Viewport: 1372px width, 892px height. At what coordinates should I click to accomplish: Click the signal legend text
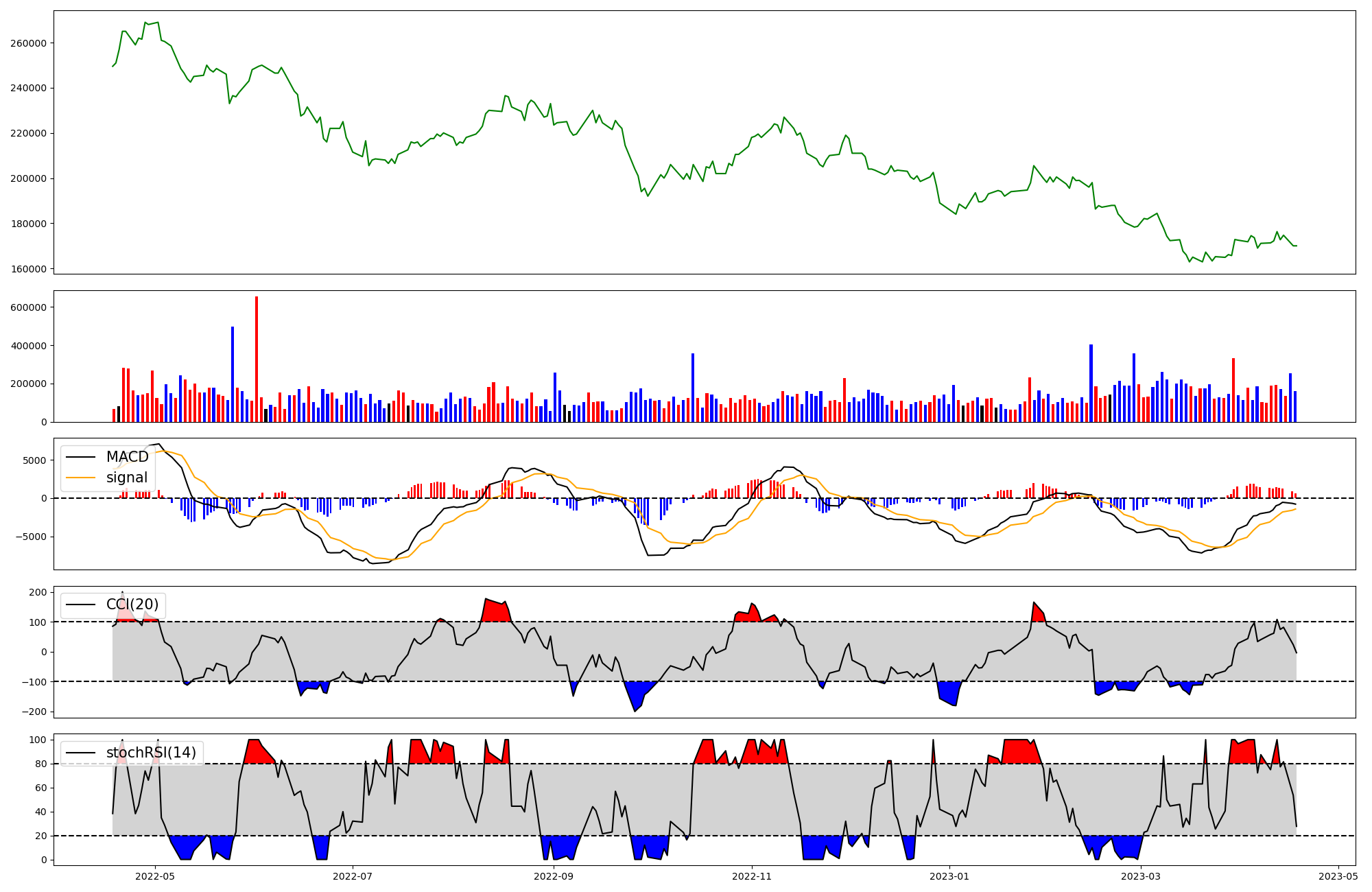pyautogui.click(x=127, y=478)
